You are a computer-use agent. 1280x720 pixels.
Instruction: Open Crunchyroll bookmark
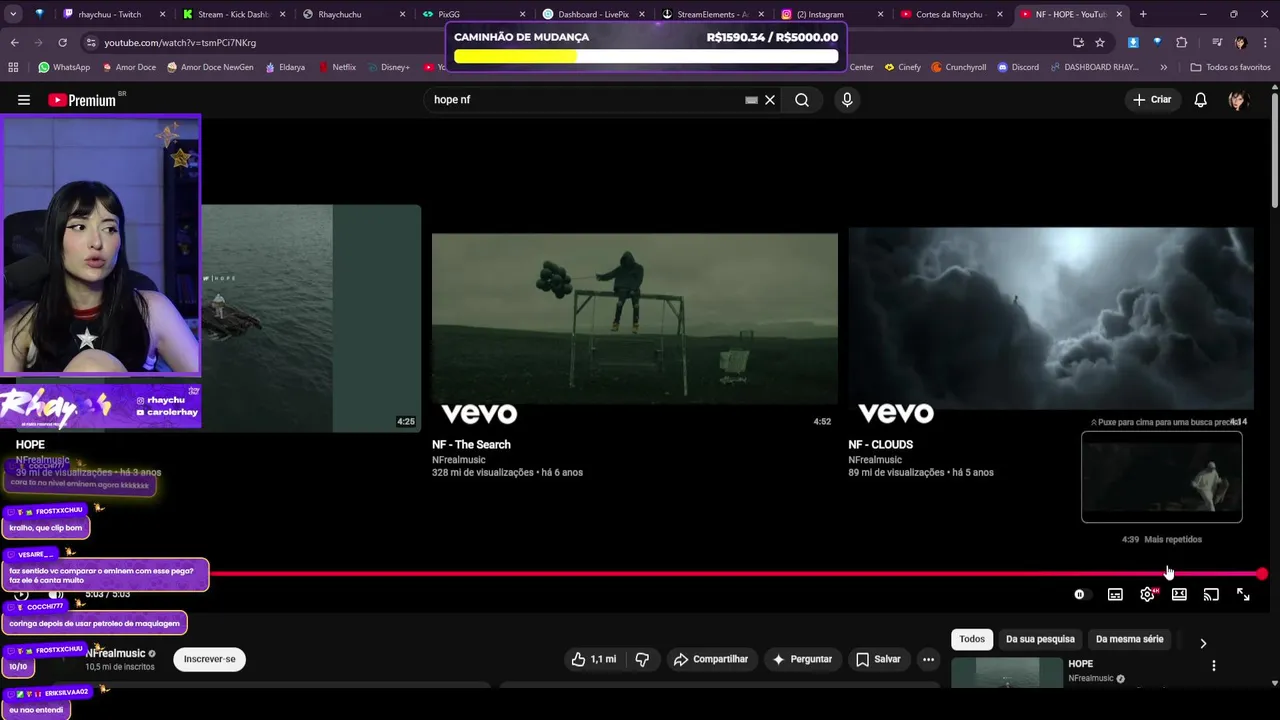coord(959,67)
